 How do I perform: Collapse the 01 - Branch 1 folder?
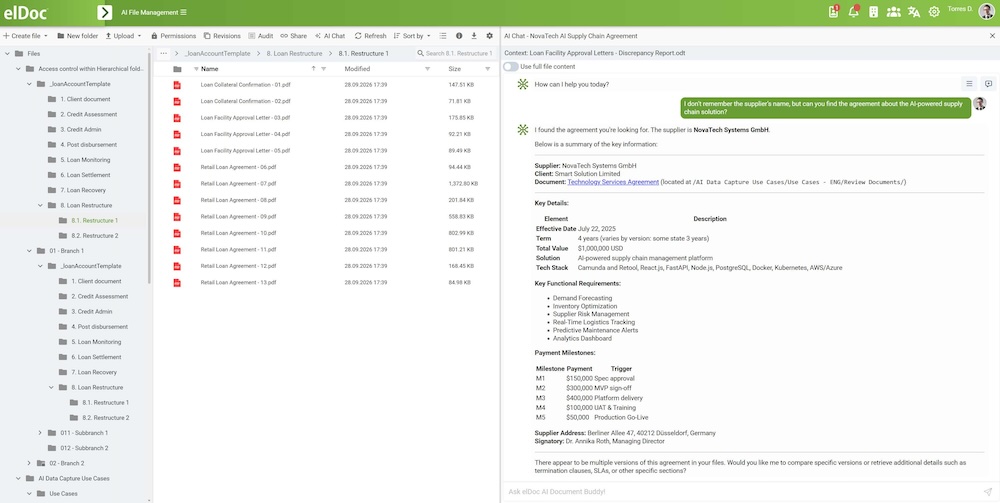point(29,251)
